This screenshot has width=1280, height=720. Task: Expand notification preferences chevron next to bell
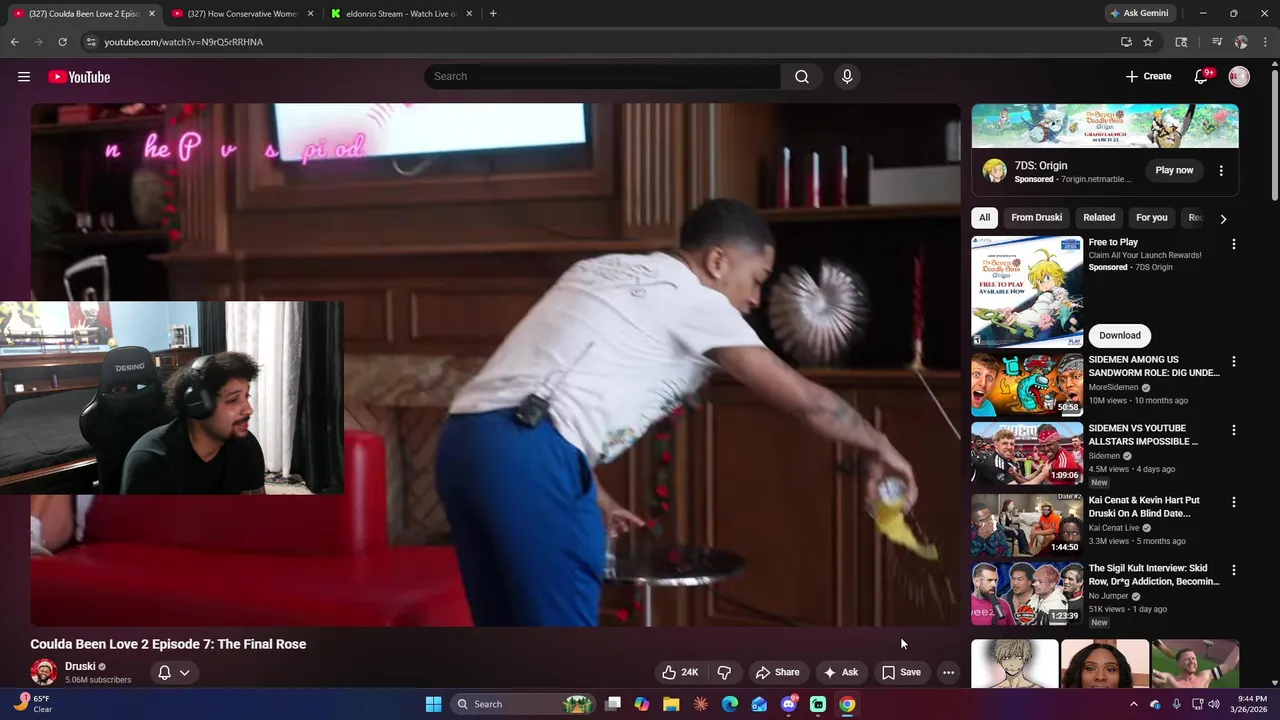tap(185, 673)
